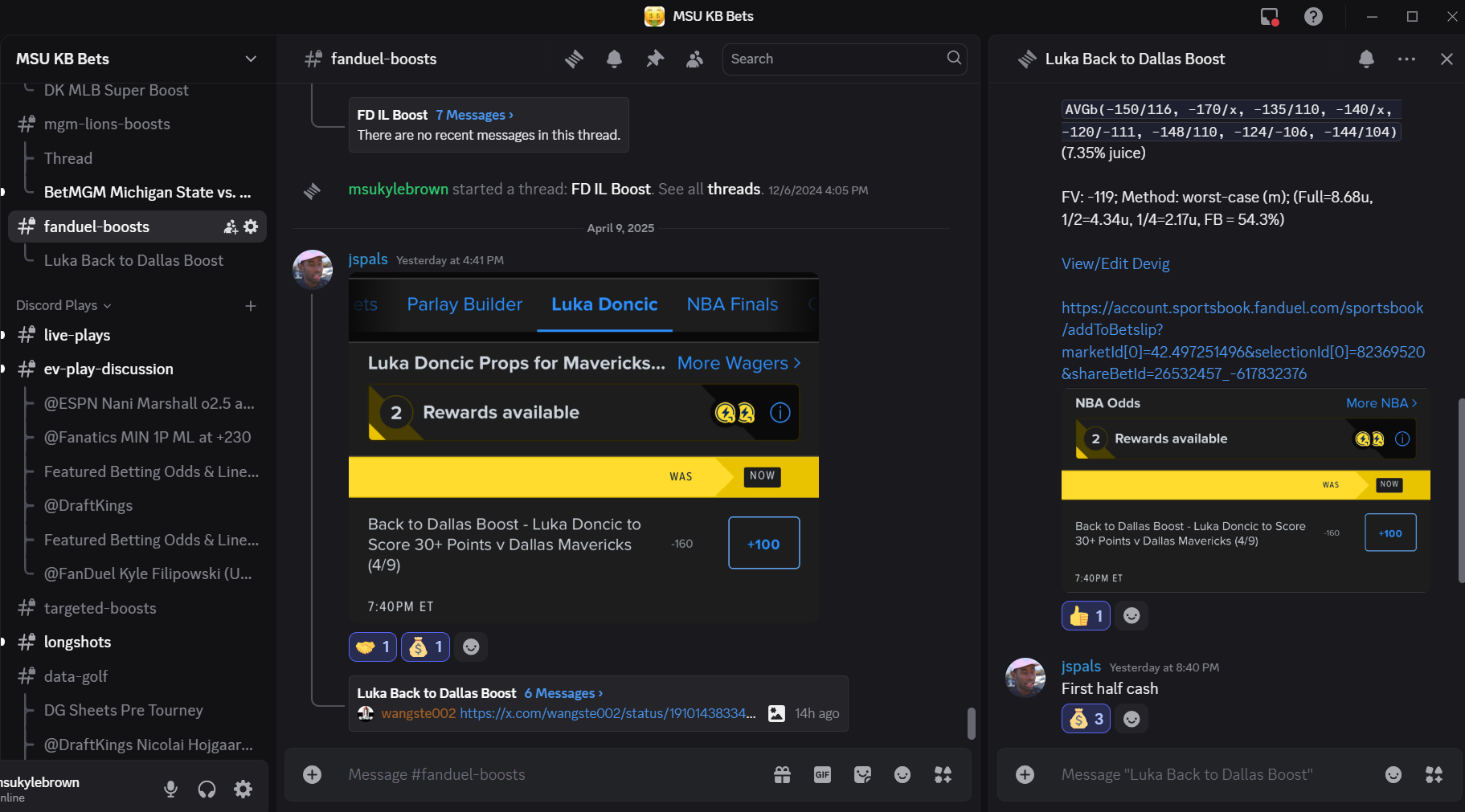Open the live-plays channel
Image resolution: width=1465 pixels, height=812 pixels.
tap(77, 335)
